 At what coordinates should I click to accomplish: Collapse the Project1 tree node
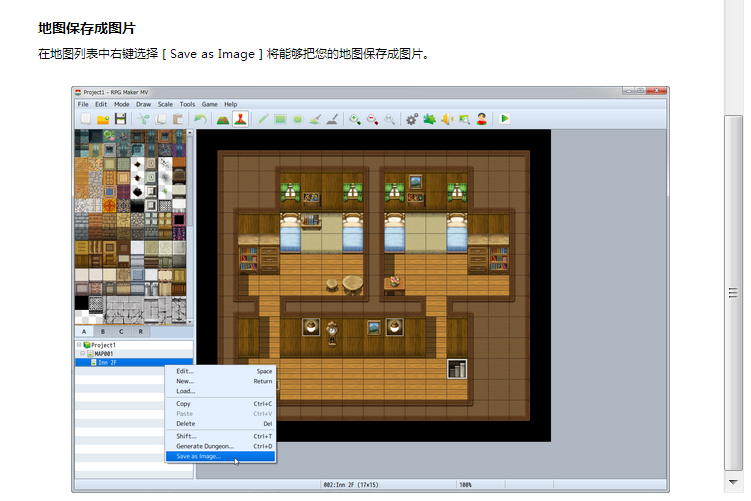coord(79,344)
